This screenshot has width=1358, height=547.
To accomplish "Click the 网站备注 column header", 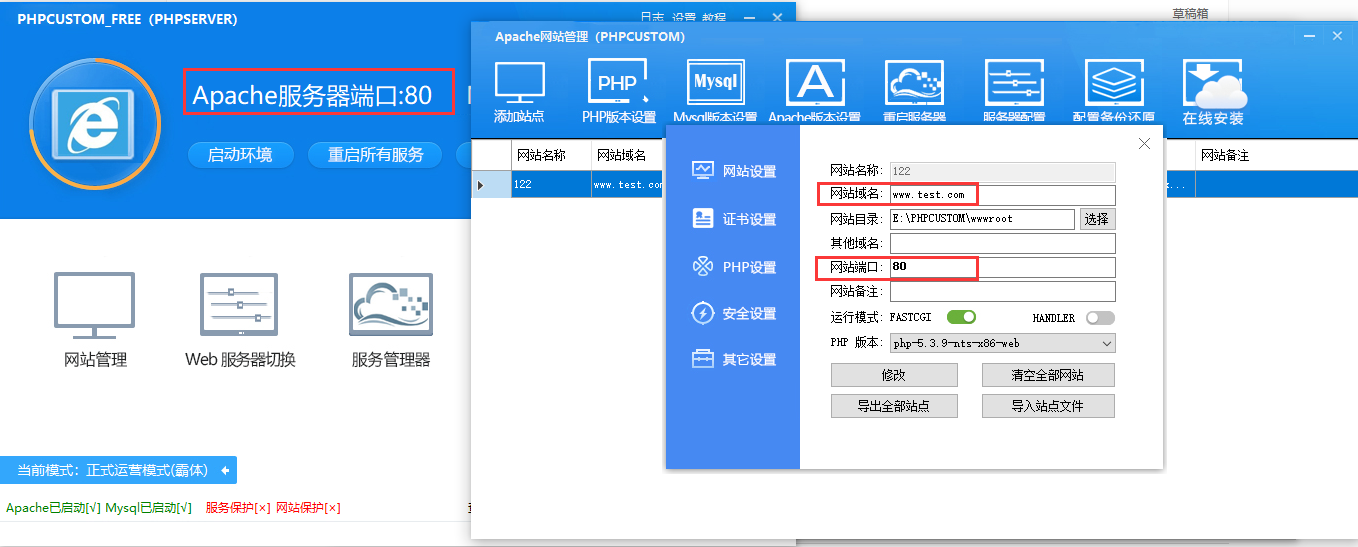I will tap(1276, 155).
